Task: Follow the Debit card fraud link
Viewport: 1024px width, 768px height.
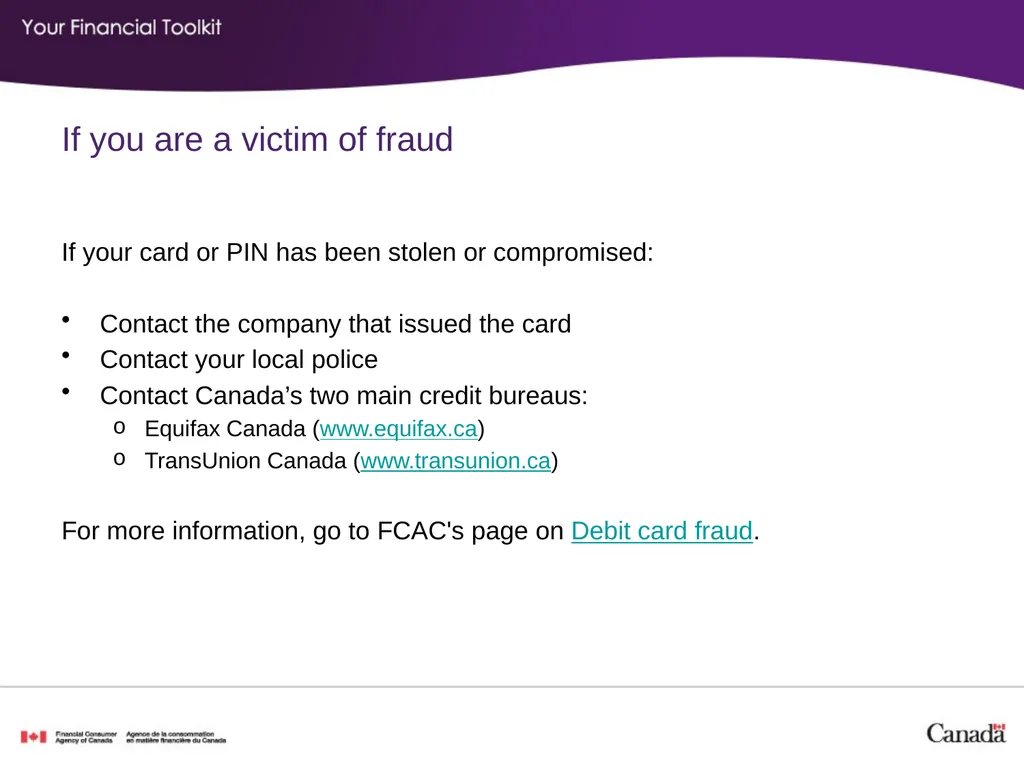Action: [662, 531]
